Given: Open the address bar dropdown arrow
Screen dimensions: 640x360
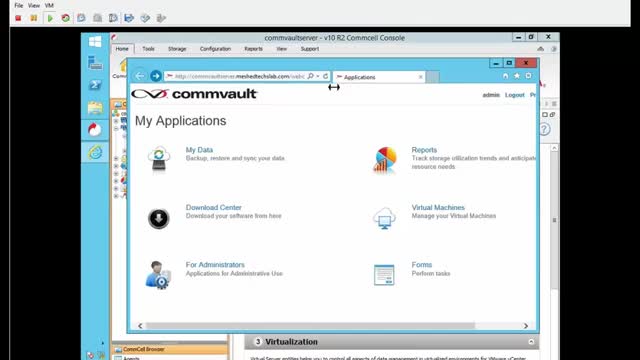Looking at the screenshot, I should pyautogui.click(x=318, y=76).
